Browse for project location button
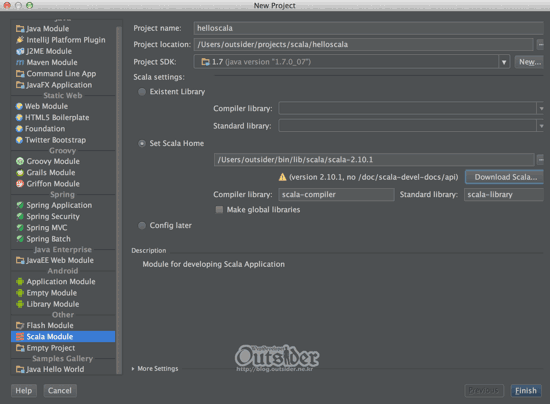Viewport: 550px width, 404px height. click(x=541, y=45)
